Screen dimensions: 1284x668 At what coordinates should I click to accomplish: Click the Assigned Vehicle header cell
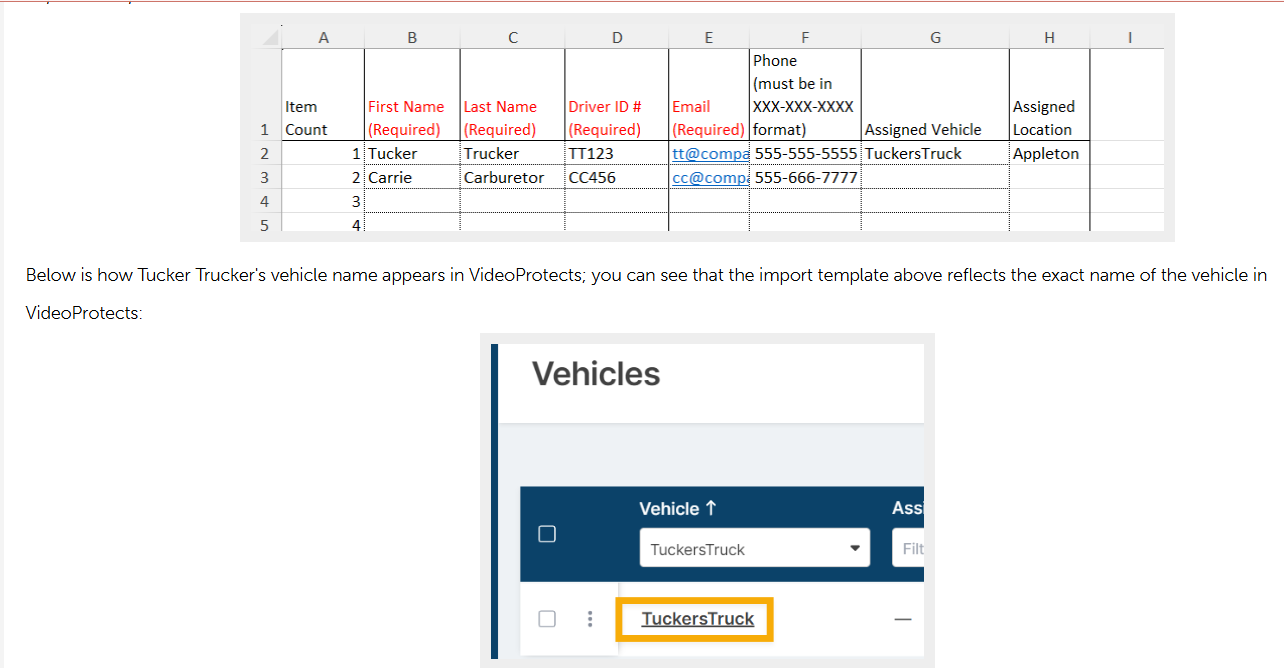coord(935,95)
